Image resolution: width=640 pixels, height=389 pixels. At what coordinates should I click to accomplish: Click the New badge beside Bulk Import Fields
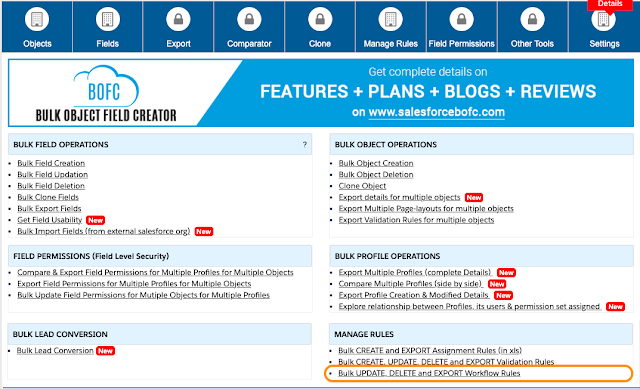click(x=204, y=232)
